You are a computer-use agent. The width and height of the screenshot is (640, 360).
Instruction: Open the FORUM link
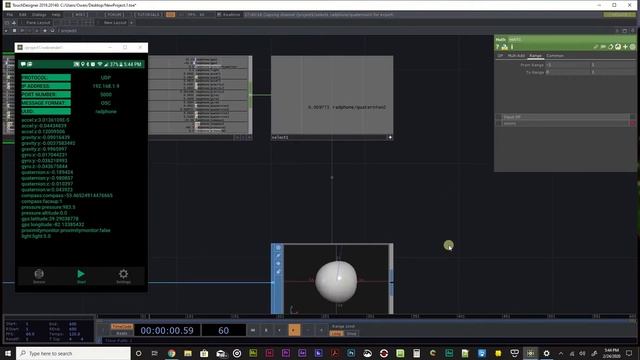click(x=114, y=15)
